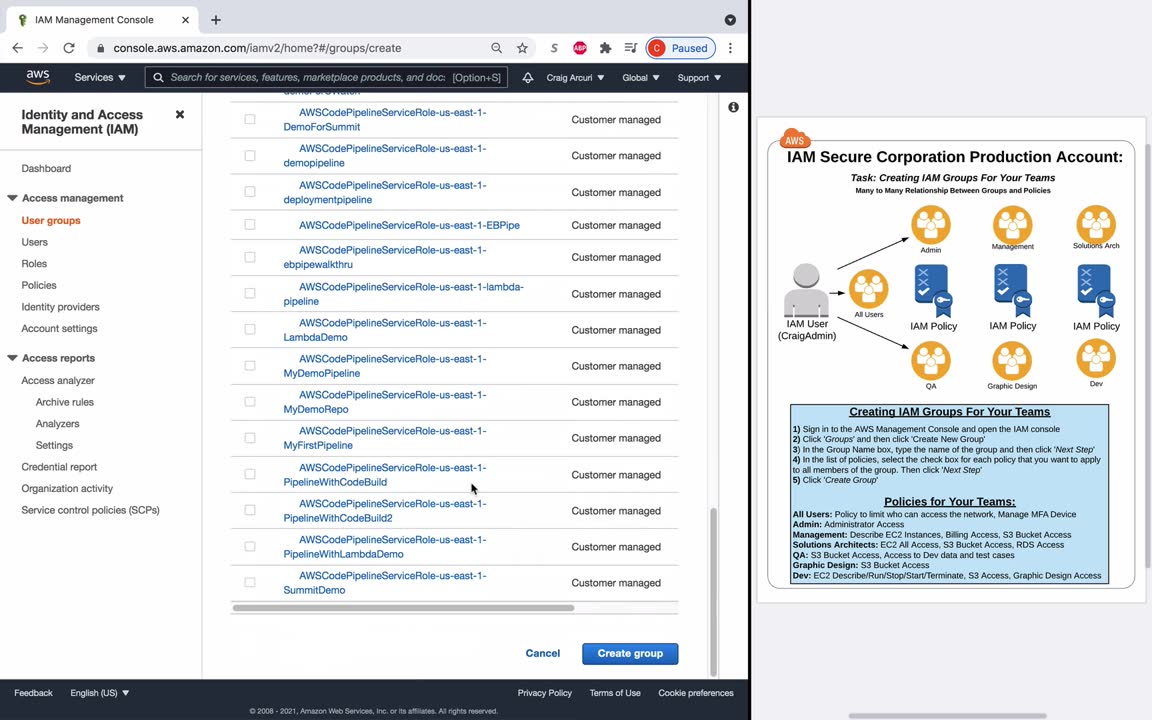Collapse the Access management section
Viewport: 1152px width, 720px height.
pos(12,198)
